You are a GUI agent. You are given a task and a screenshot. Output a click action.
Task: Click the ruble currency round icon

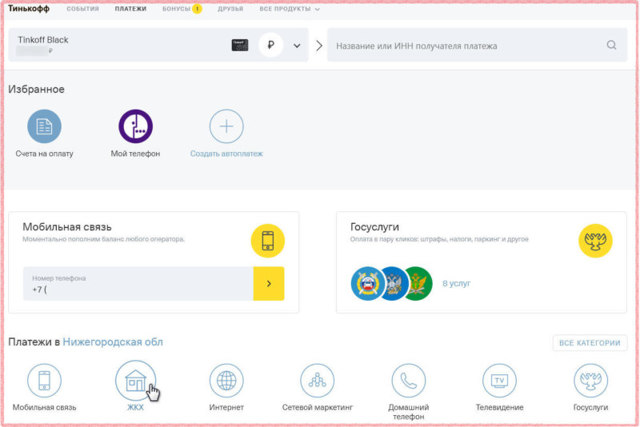[x=271, y=45]
